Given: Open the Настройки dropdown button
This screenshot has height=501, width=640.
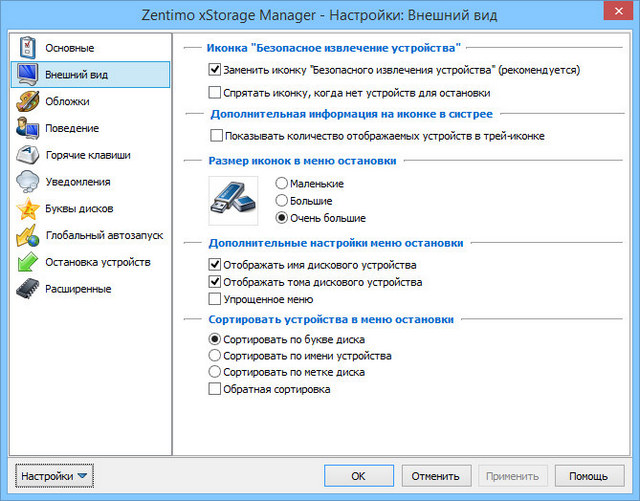Looking at the screenshot, I should pyautogui.click(x=54, y=476).
